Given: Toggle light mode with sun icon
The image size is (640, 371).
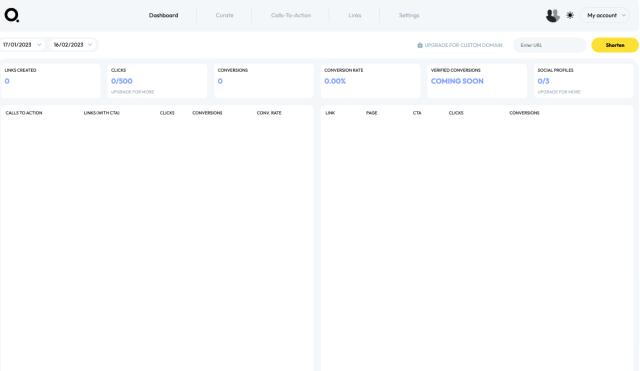Looking at the screenshot, I should [570, 16].
